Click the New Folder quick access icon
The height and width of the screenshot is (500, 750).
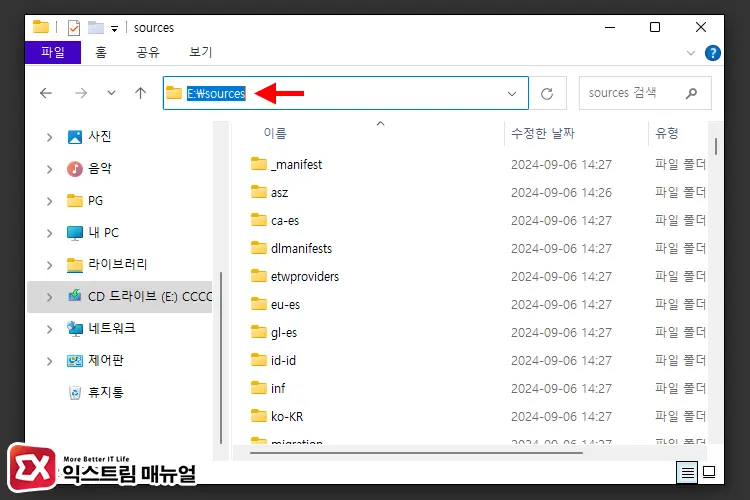tap(96, 28)
